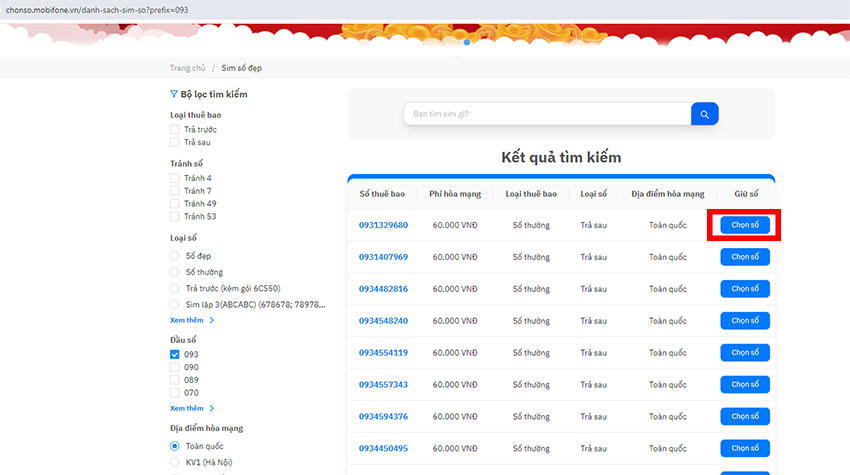Screen dimensions: 850x475
Task: Click Chọn số for 0934482816
Action: (x=745, y=288)
